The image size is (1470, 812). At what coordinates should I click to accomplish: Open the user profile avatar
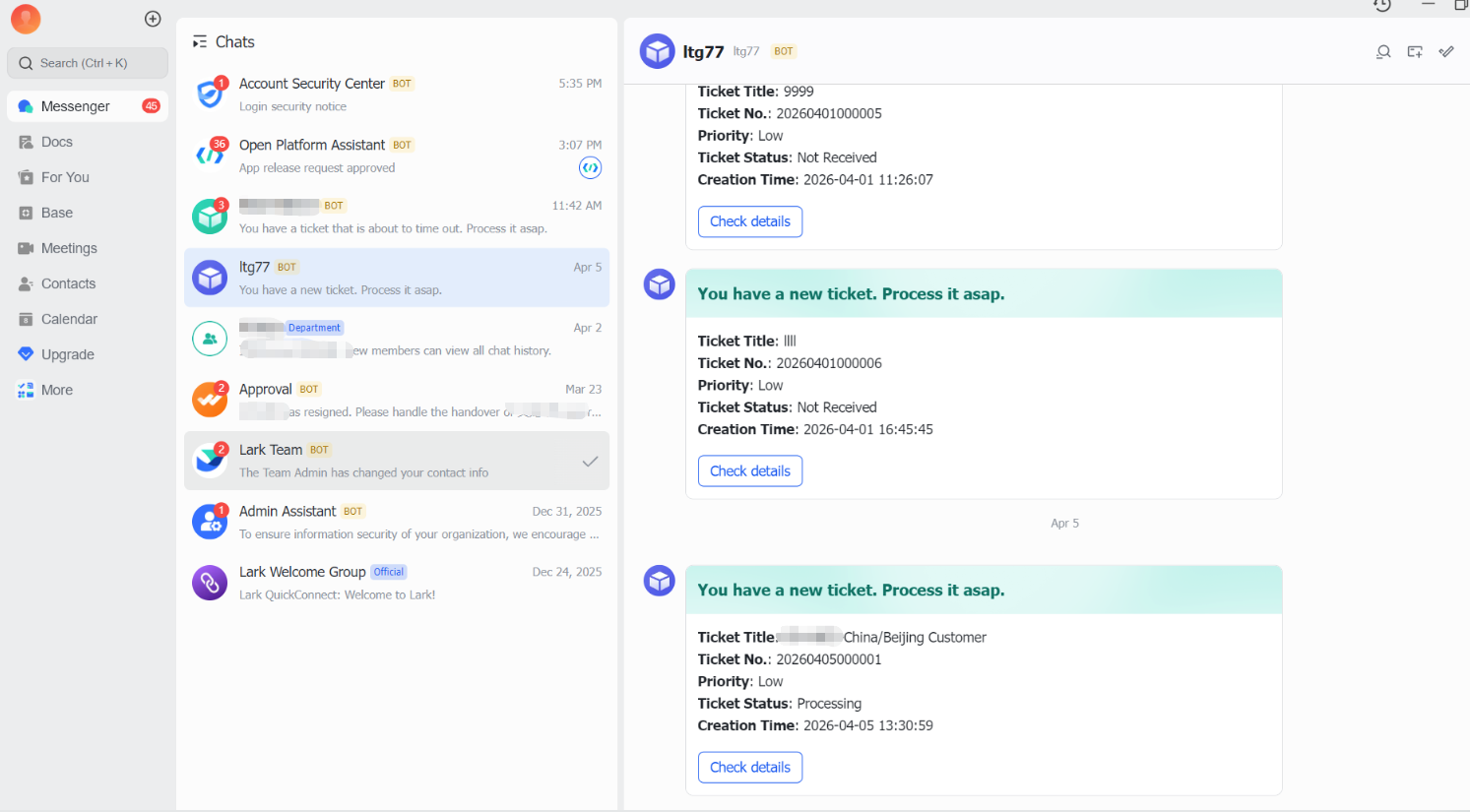pos(26,19)
